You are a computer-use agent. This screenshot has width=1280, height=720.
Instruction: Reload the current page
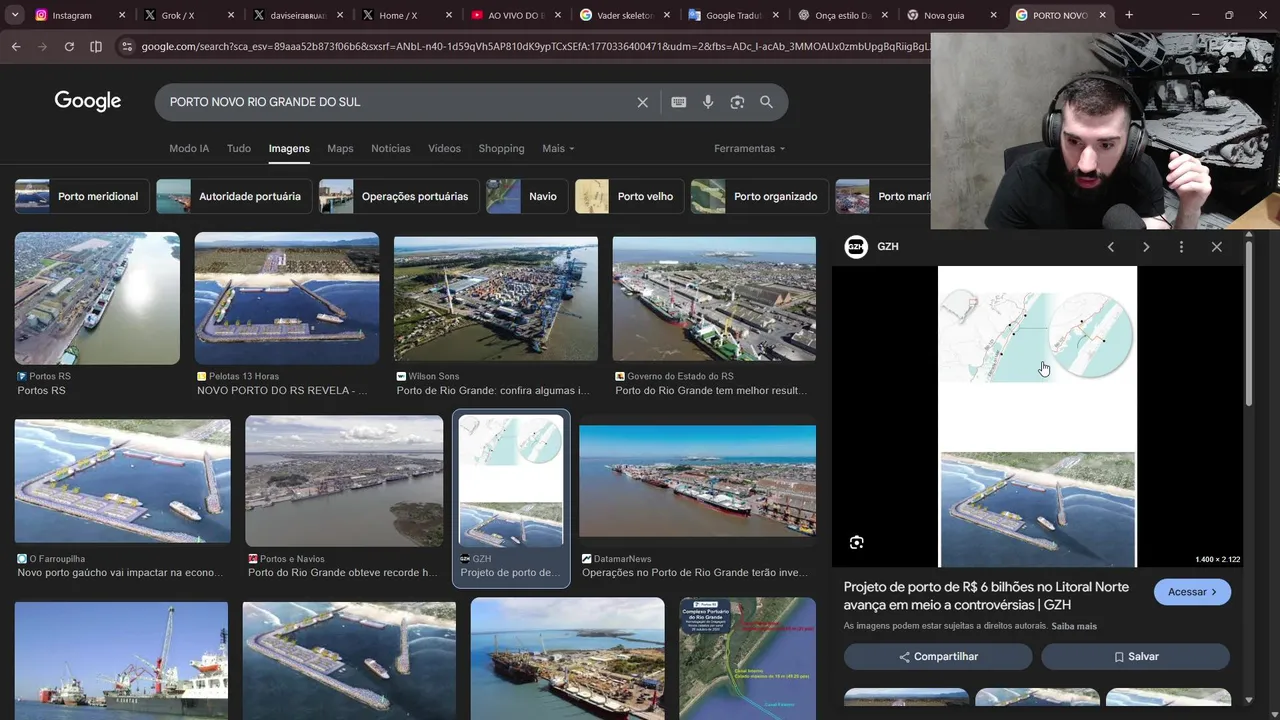pos(69,47)
